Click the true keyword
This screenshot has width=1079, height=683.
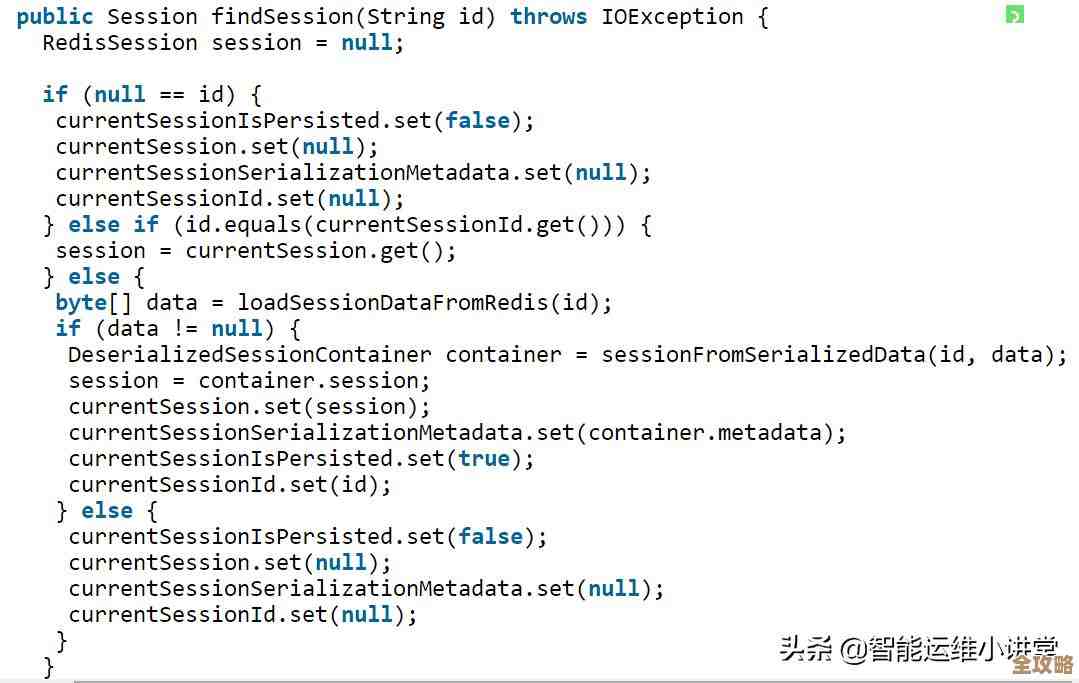(484, 459)
